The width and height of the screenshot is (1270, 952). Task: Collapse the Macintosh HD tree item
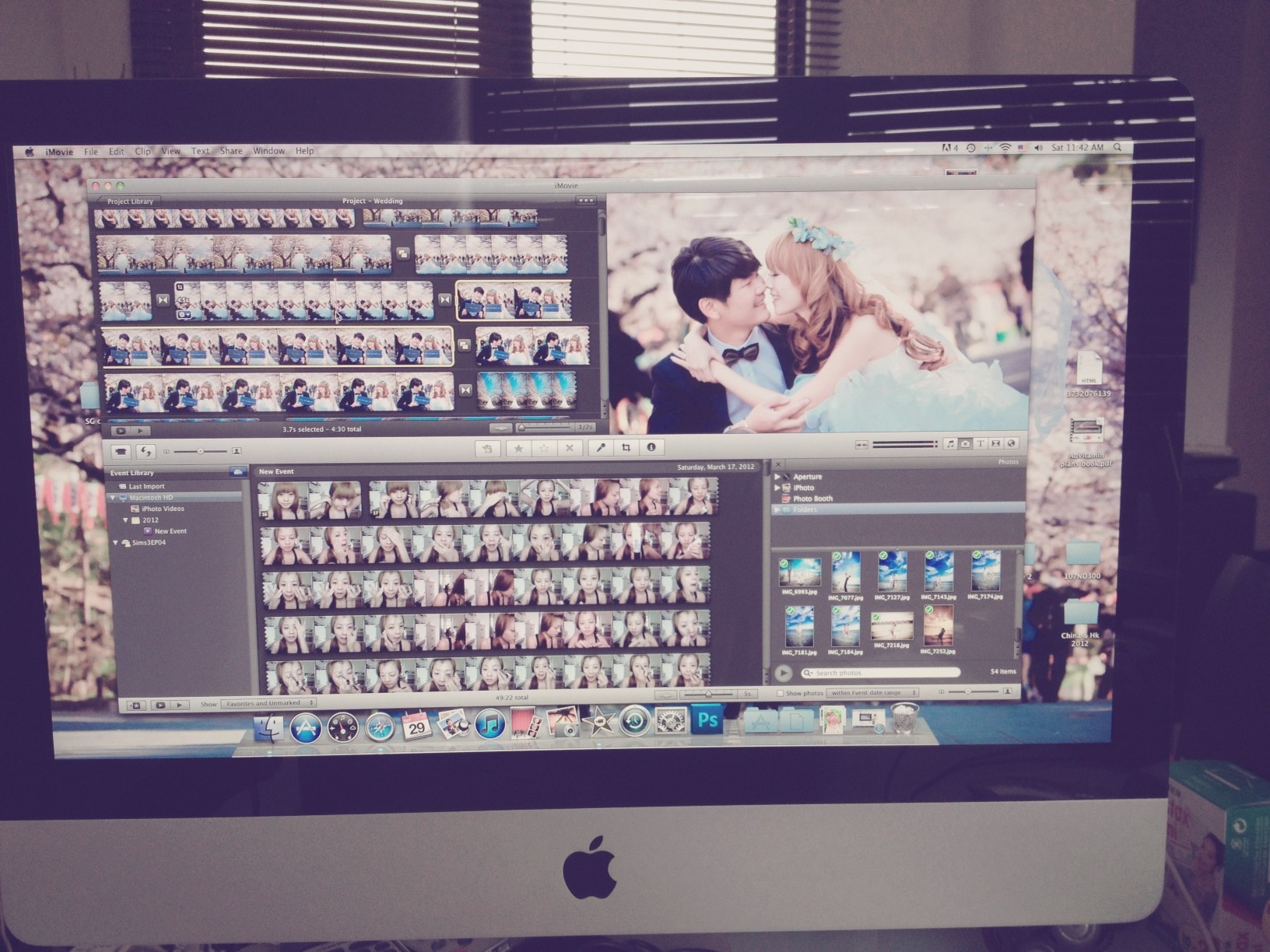114,497
